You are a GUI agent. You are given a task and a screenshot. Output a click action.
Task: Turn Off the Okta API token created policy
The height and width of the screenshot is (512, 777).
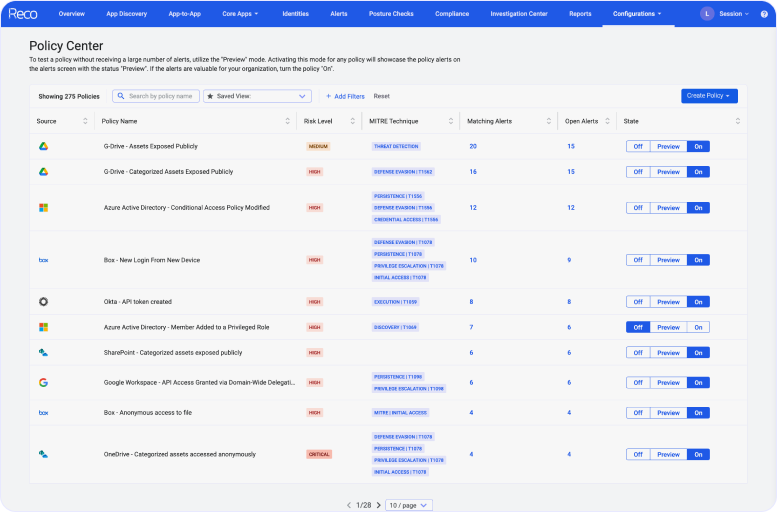coord(637,301)
